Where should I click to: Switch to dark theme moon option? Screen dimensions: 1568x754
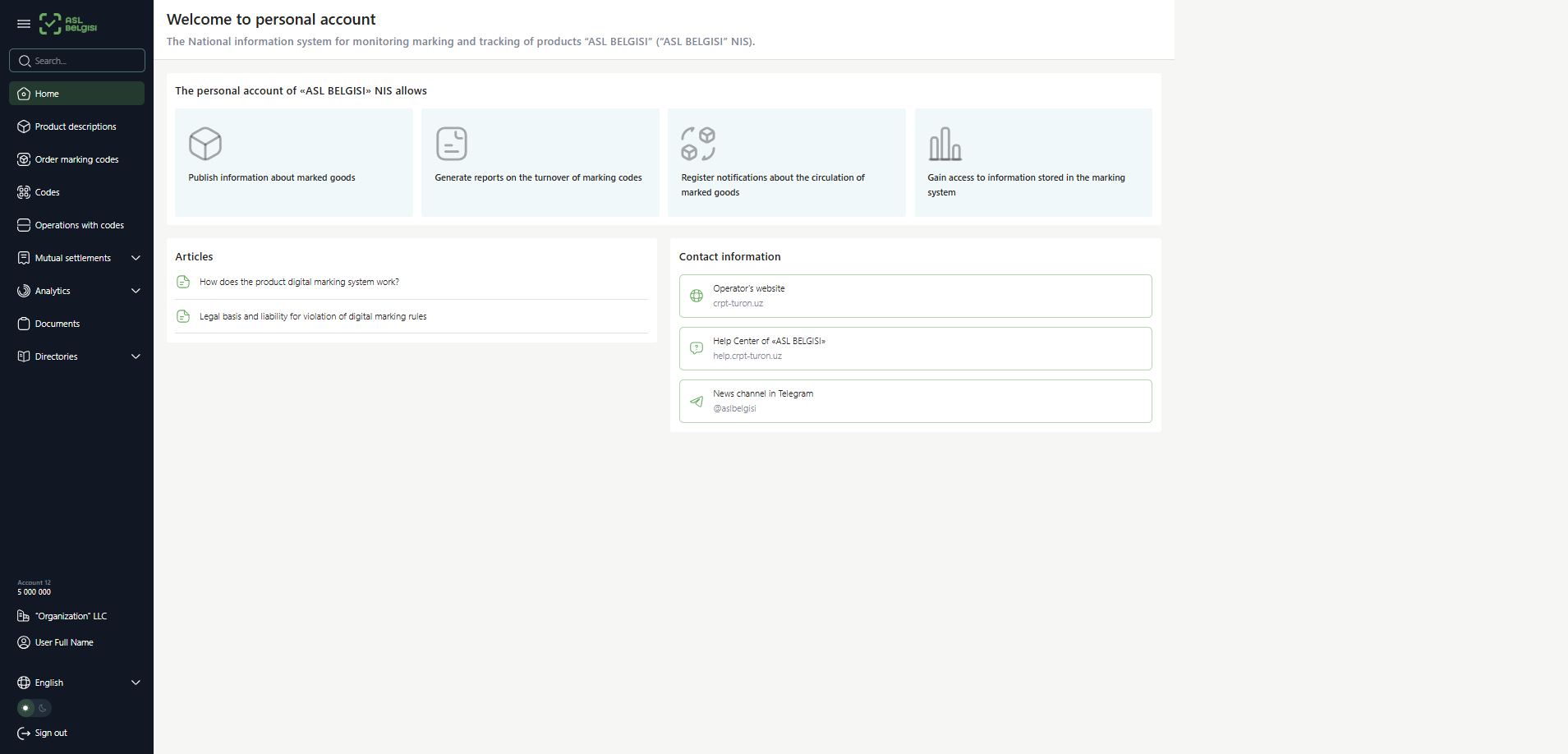(x=43, y=708)
